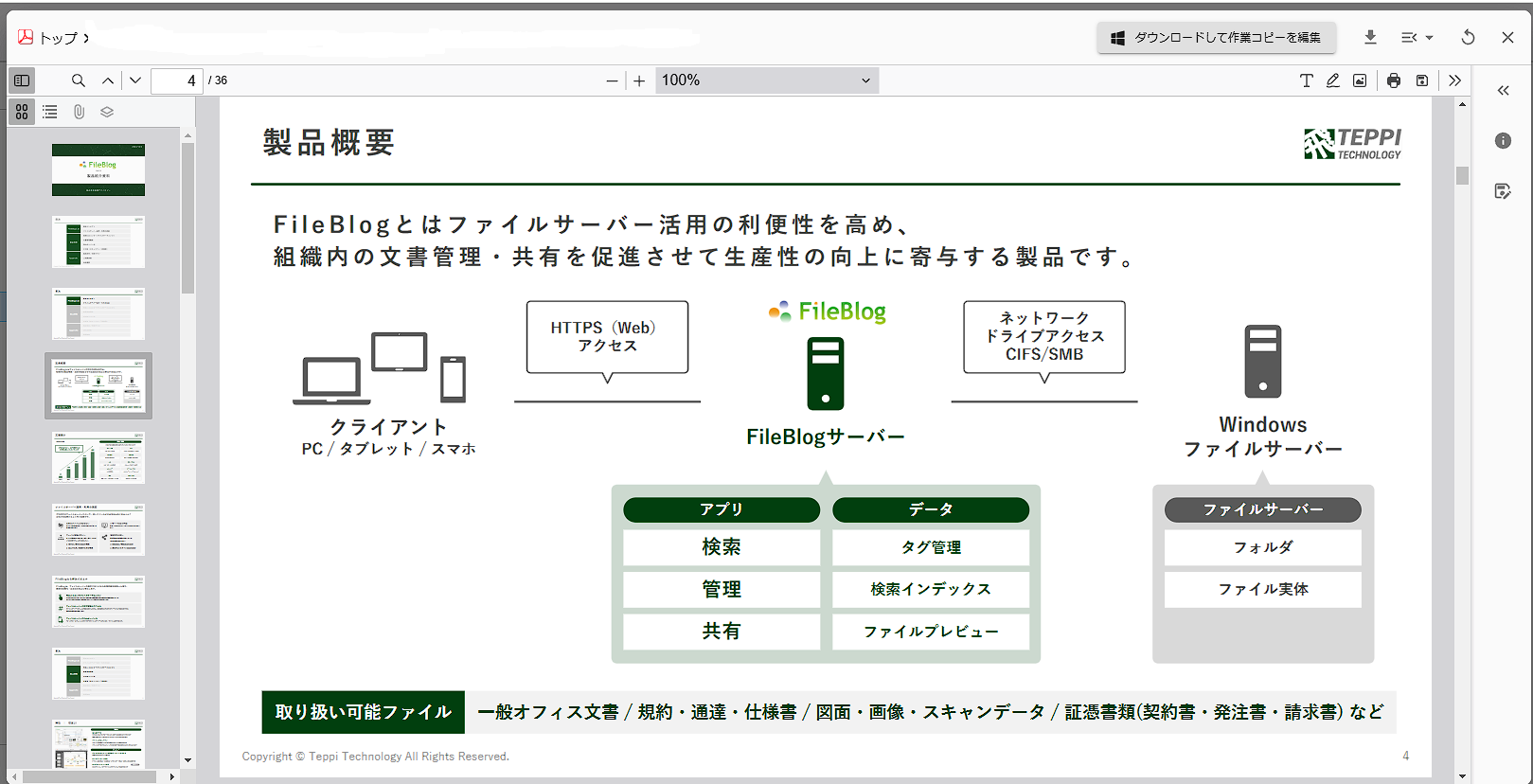Click the download arrow icon
The height and width of the screenshot is (784, 1533).
[x=1370, y=37]
